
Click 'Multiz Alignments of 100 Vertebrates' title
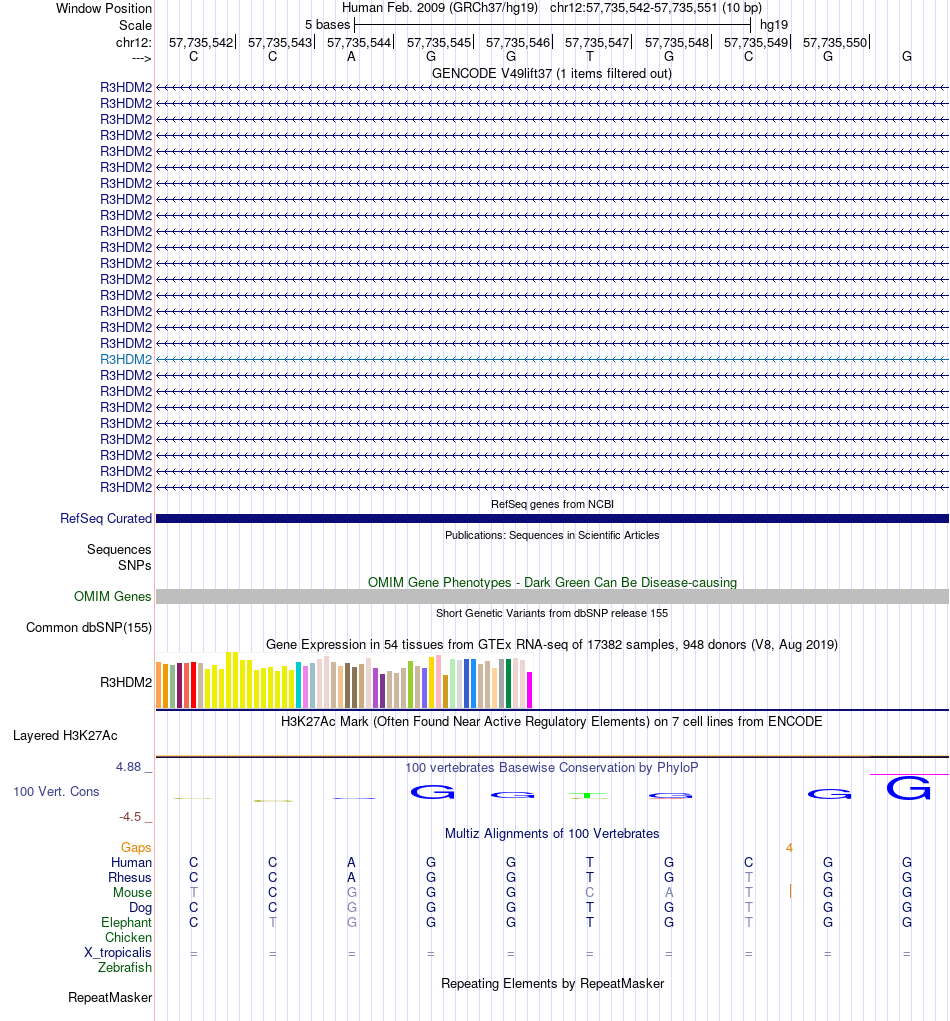pos(552,833)
